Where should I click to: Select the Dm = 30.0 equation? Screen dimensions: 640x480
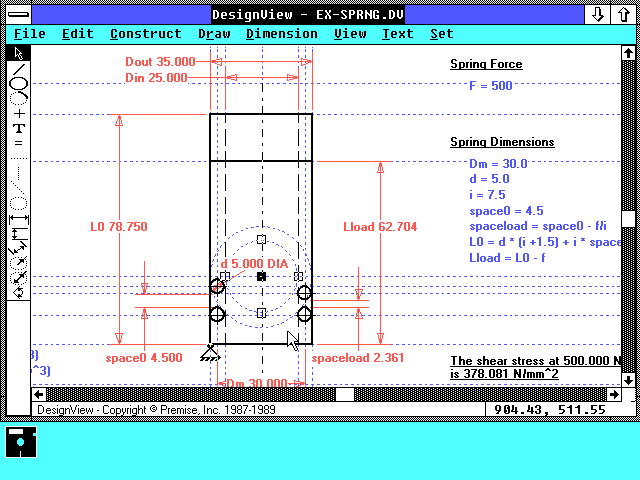click(x=498, y=164)
